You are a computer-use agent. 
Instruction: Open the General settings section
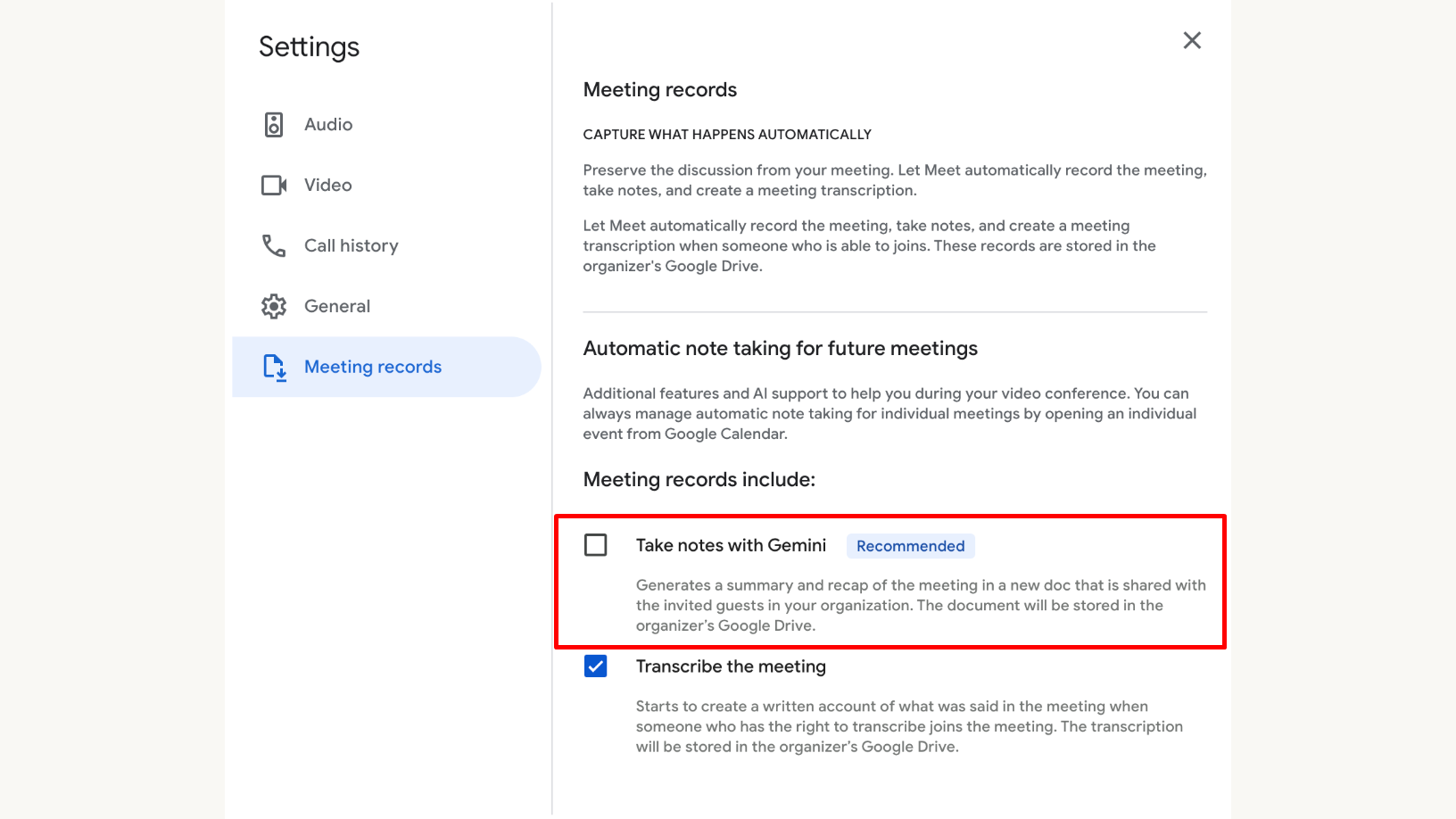336,305
